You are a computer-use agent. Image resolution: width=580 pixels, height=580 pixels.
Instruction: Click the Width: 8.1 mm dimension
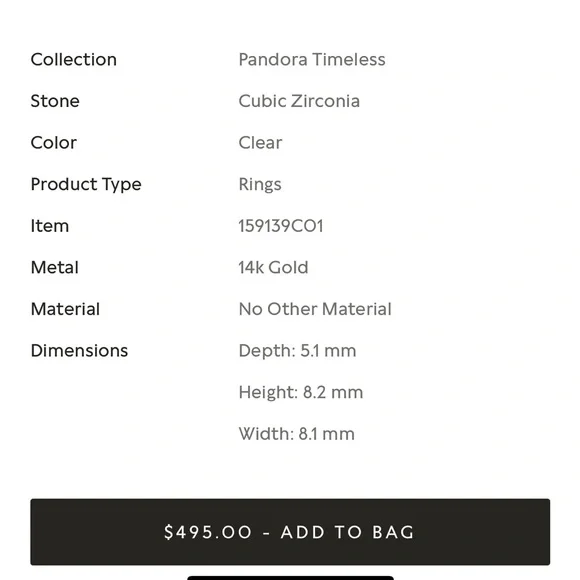tap(296, 434)
